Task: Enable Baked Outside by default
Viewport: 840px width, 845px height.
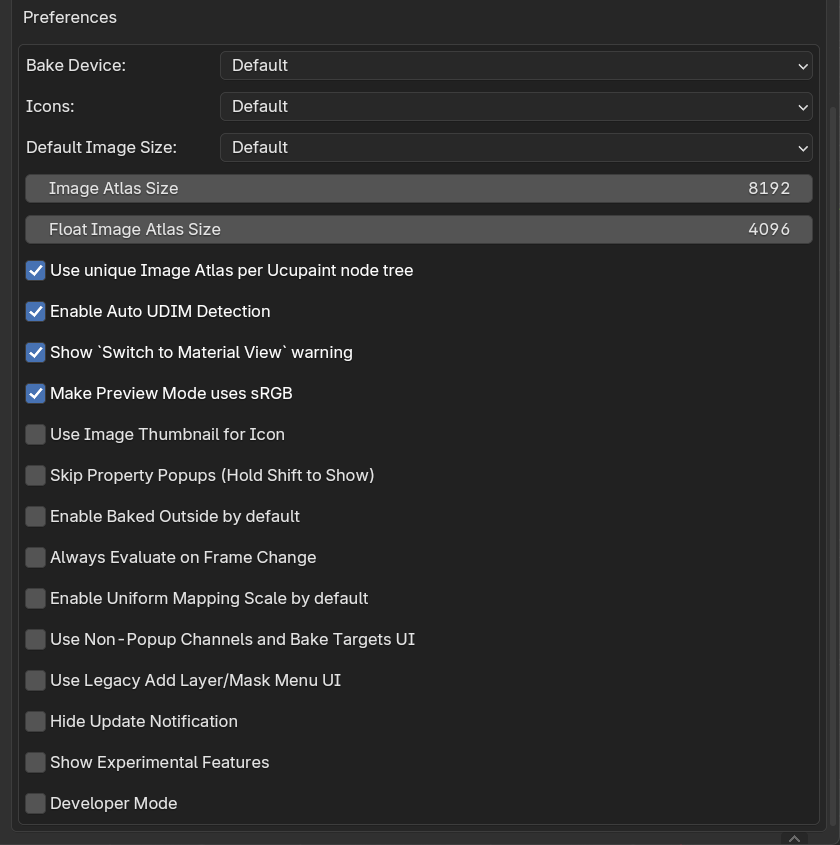Action: click(36, 516)
